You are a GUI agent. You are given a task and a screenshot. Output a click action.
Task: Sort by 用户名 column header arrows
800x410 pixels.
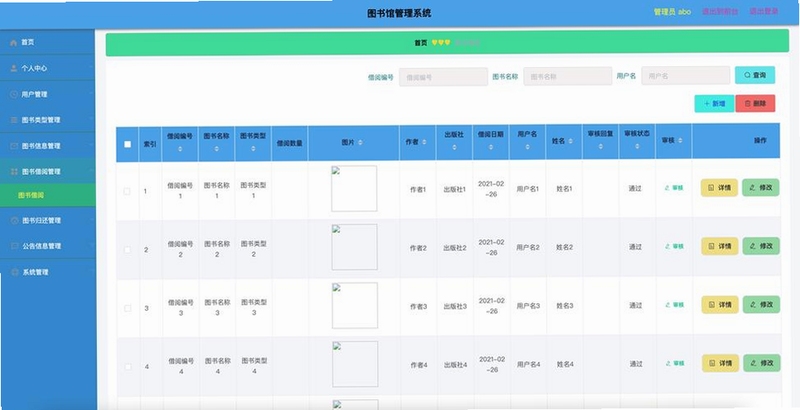(527, 147)
